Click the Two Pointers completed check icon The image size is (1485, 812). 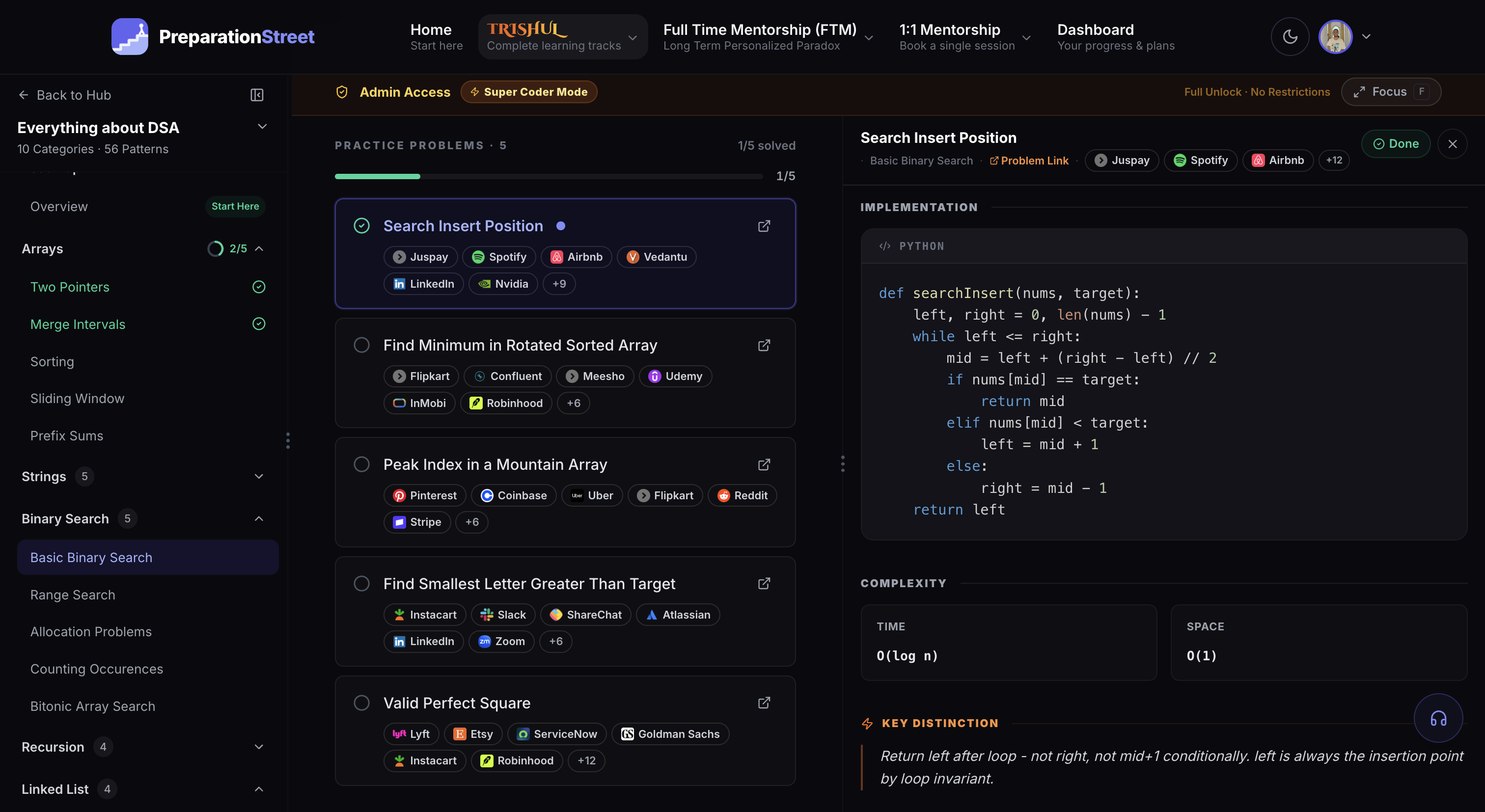click(x=259, y=287)
